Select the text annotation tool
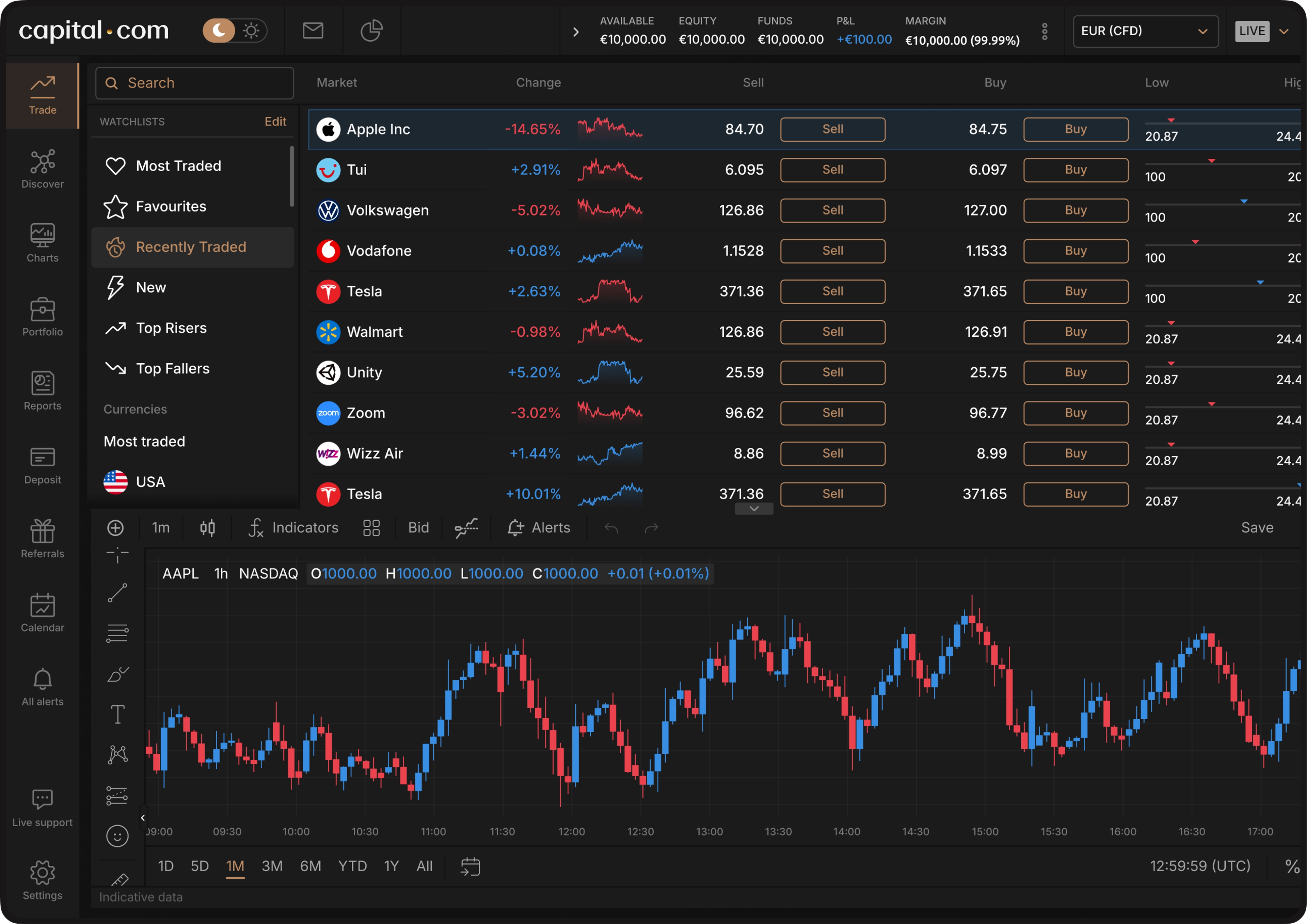The width and height of the screenshot is (1307, 924). [117, 715]
